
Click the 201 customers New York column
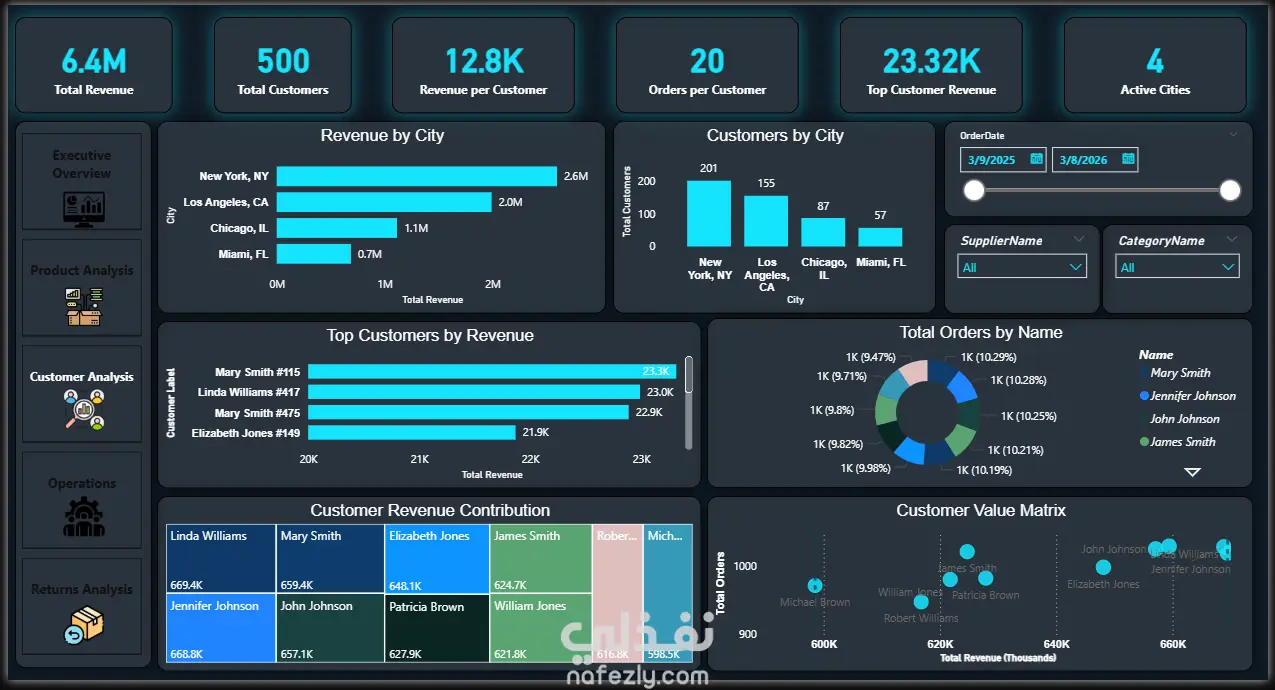(x=709, y=213)
